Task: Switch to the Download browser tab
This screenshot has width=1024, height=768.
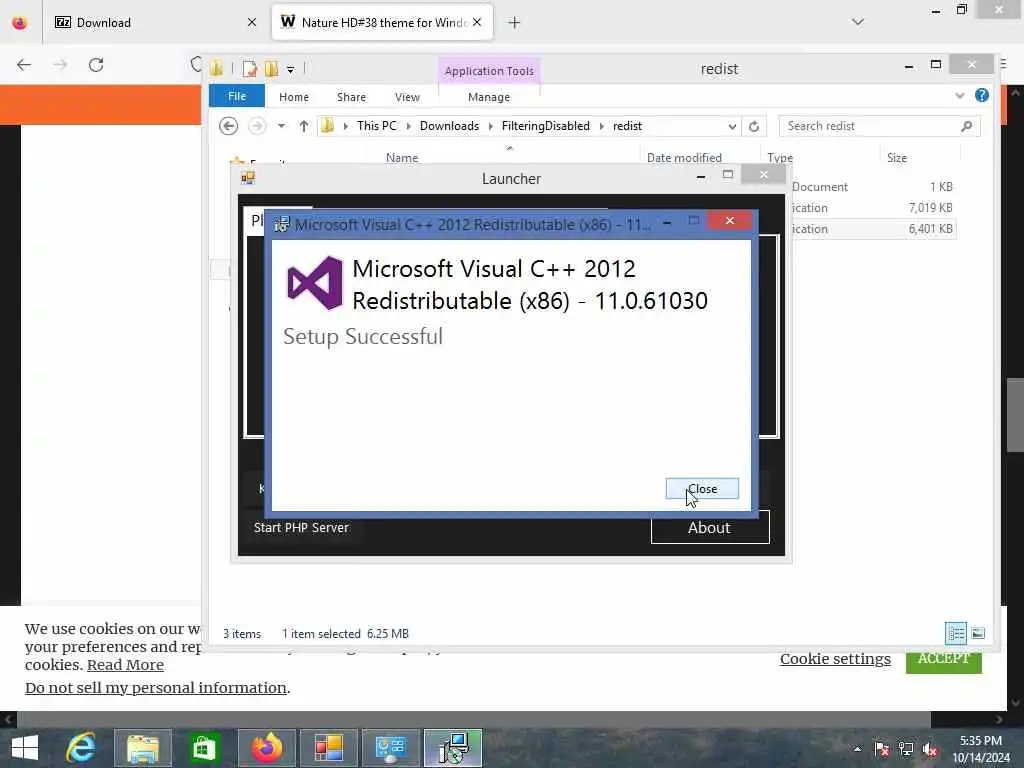Action: pos(157,22)
